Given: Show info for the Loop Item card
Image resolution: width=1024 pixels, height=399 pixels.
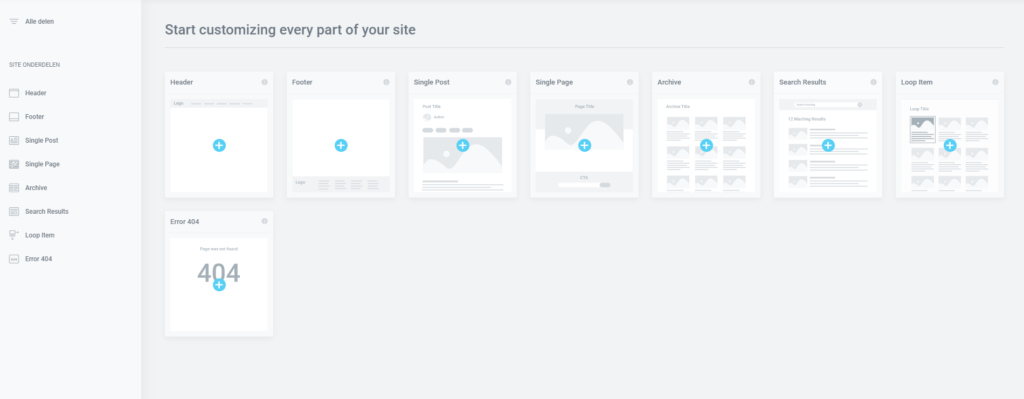Looking at the screenshot, I should coord(995,82).
